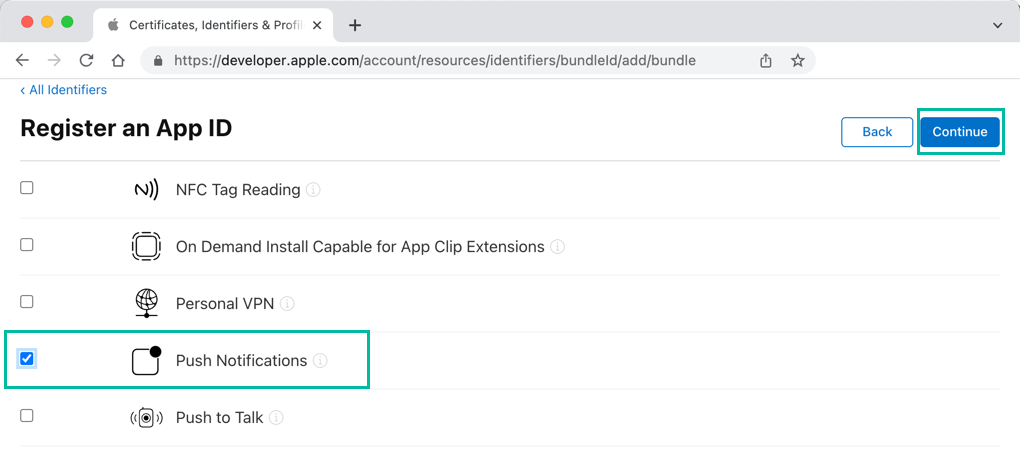
Task: Check the Personal VPN checkbox
Action: pos(27,301)
